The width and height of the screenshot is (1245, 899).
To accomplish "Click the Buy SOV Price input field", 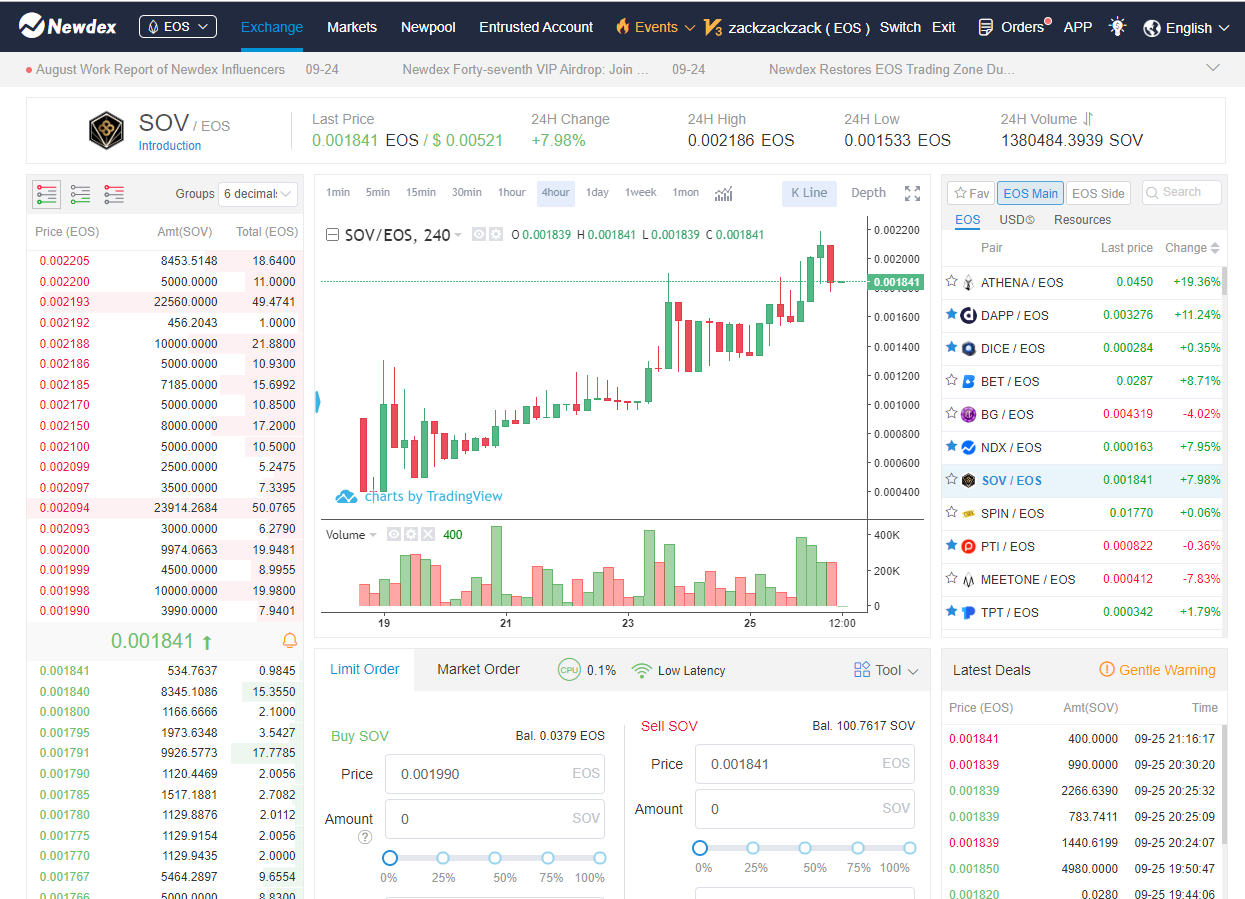I will tap(494, 774).
